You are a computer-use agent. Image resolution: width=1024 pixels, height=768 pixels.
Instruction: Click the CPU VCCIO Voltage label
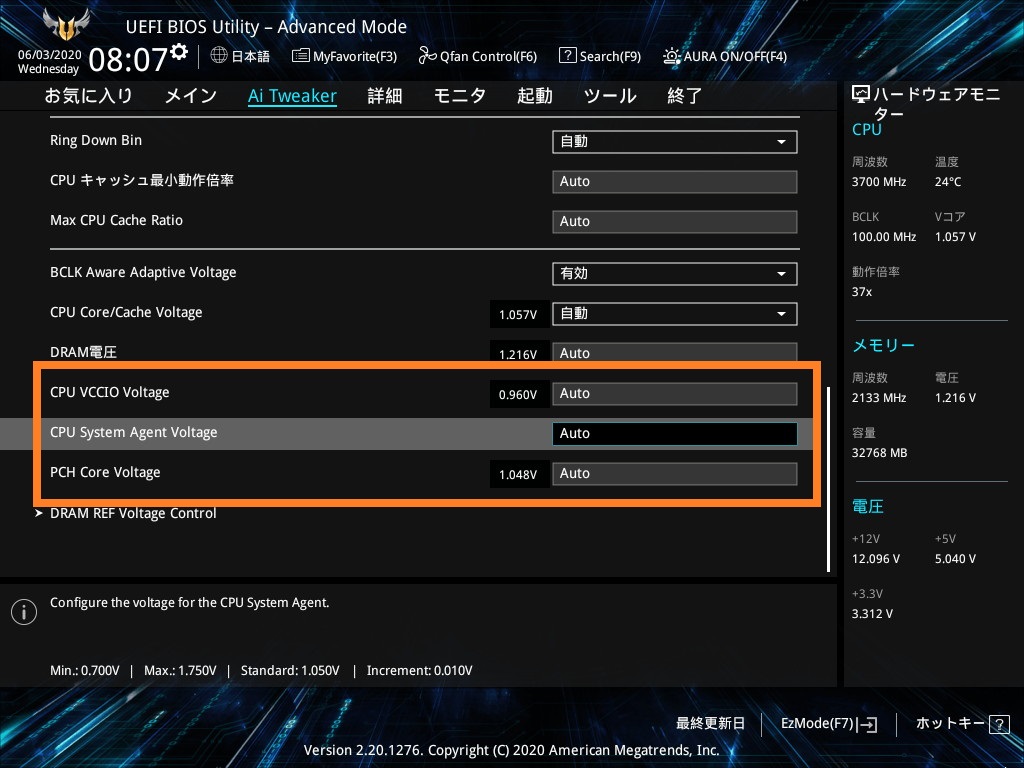110,392
